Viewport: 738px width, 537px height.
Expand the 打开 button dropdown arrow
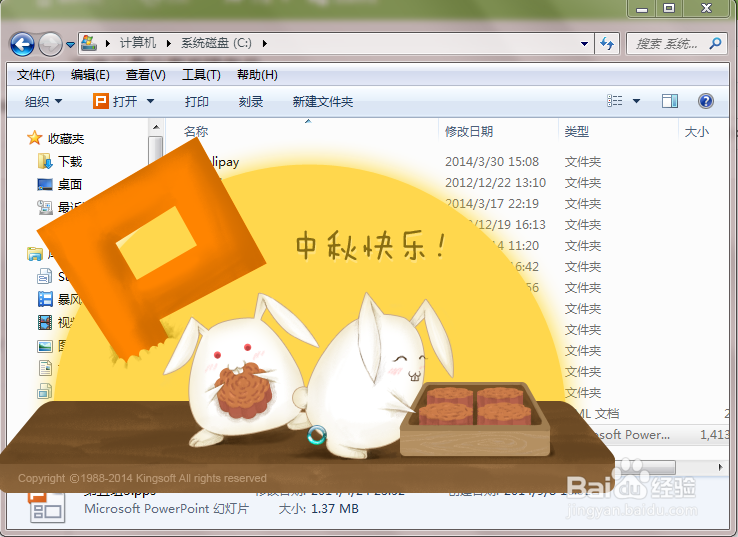(x=151, y=101)
